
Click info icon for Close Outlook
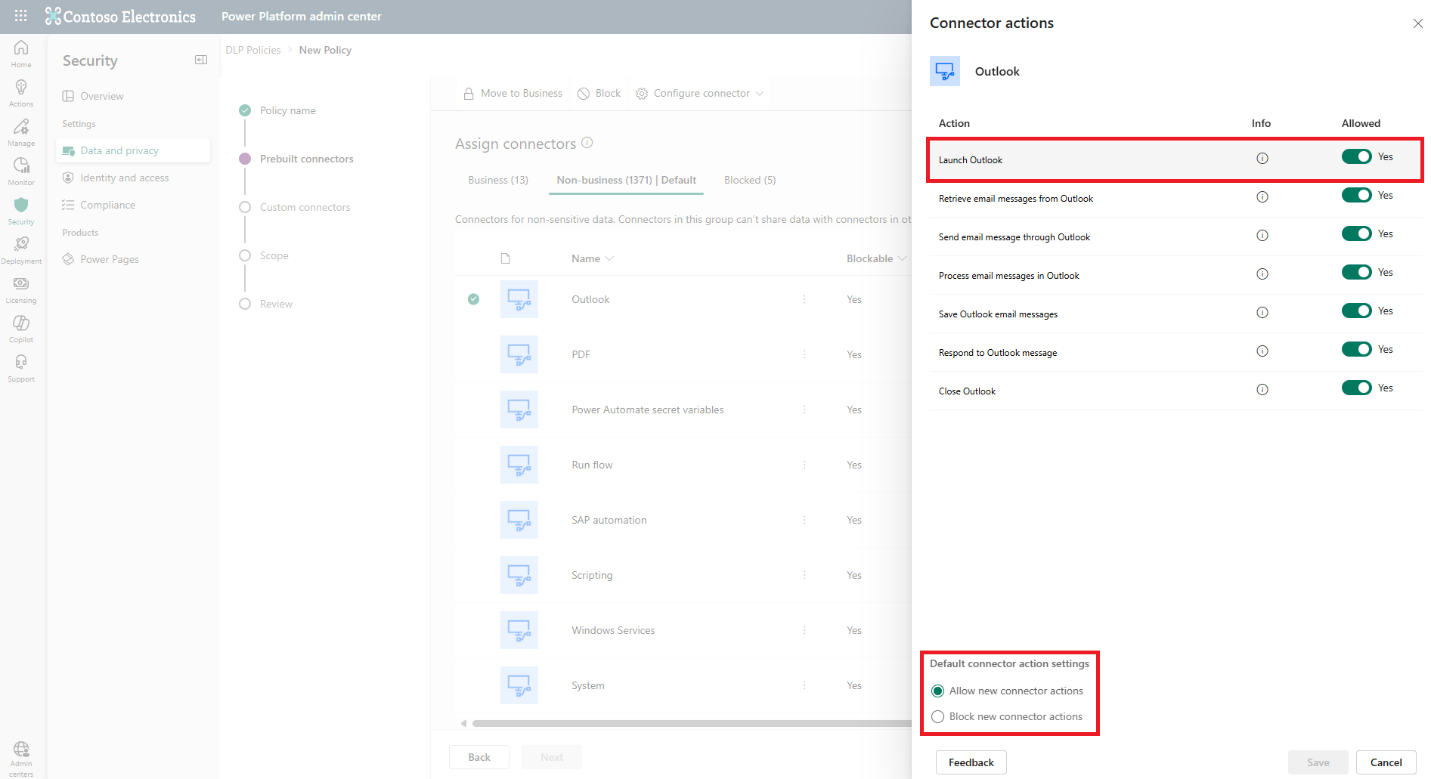tap(1262, 390)
